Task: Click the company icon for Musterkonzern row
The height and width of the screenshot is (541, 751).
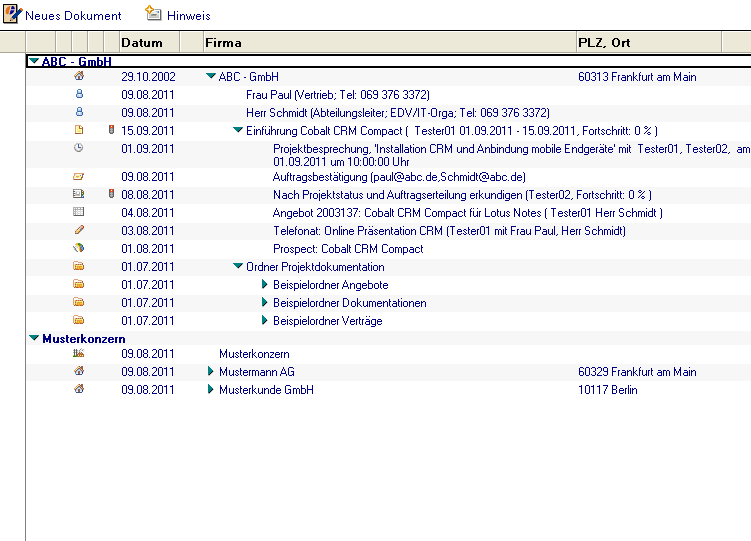Action: 79,354
